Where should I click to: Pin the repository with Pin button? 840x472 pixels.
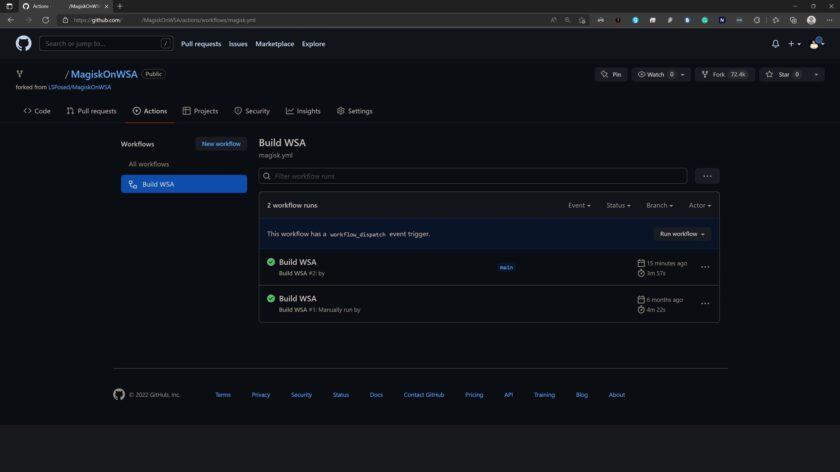[x=610, y=74]
